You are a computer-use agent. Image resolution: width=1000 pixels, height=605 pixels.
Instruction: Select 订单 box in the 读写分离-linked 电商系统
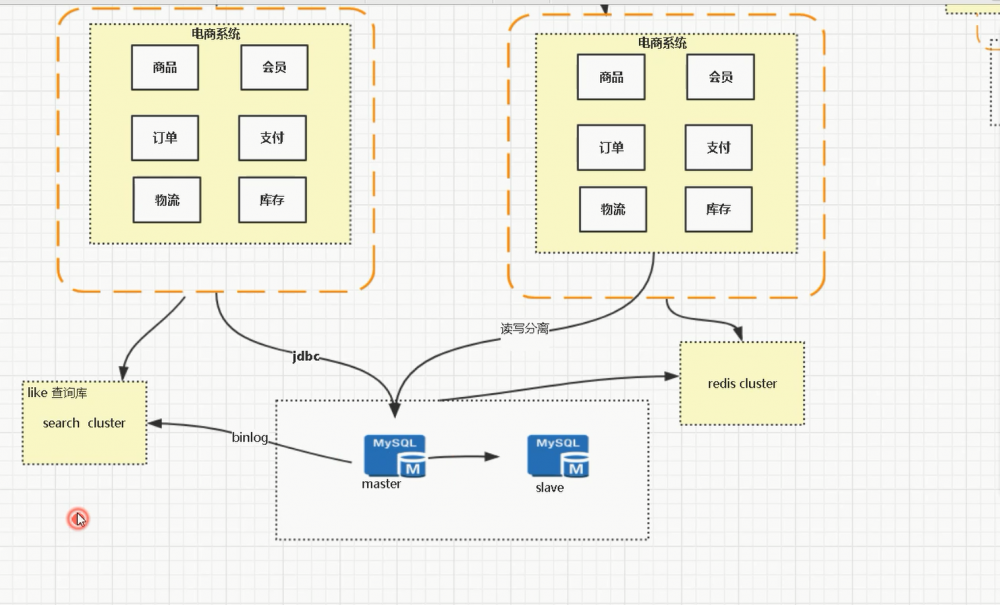611,148
